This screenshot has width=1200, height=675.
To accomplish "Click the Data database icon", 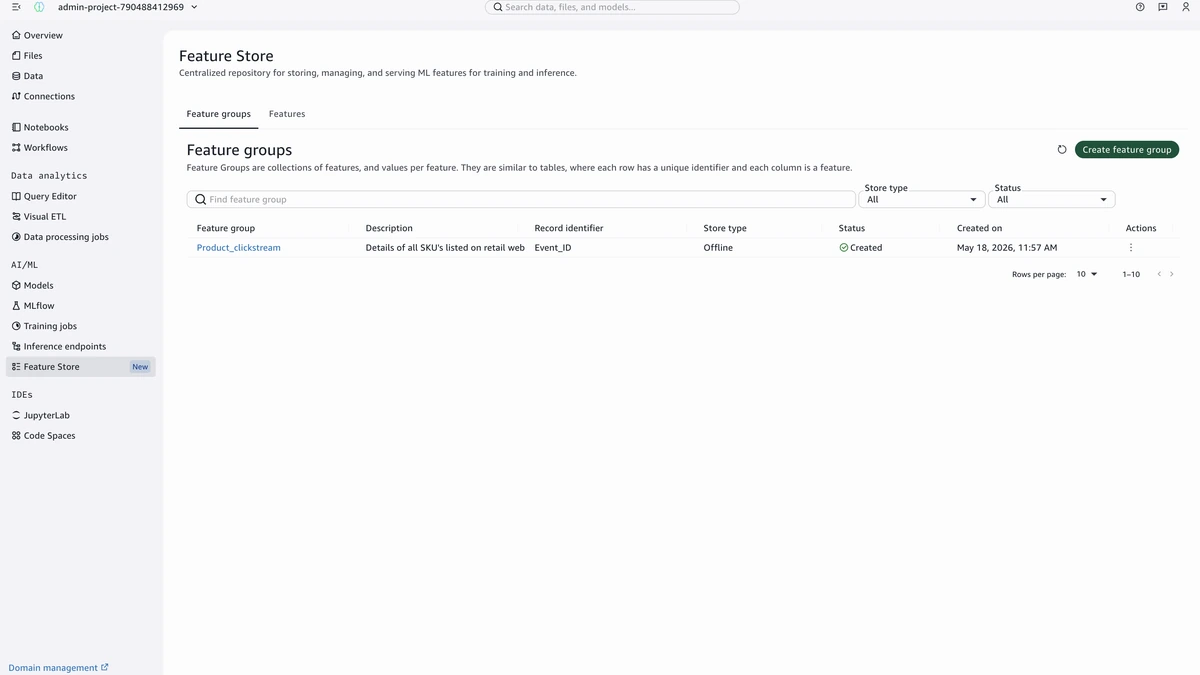I will 16,76.
